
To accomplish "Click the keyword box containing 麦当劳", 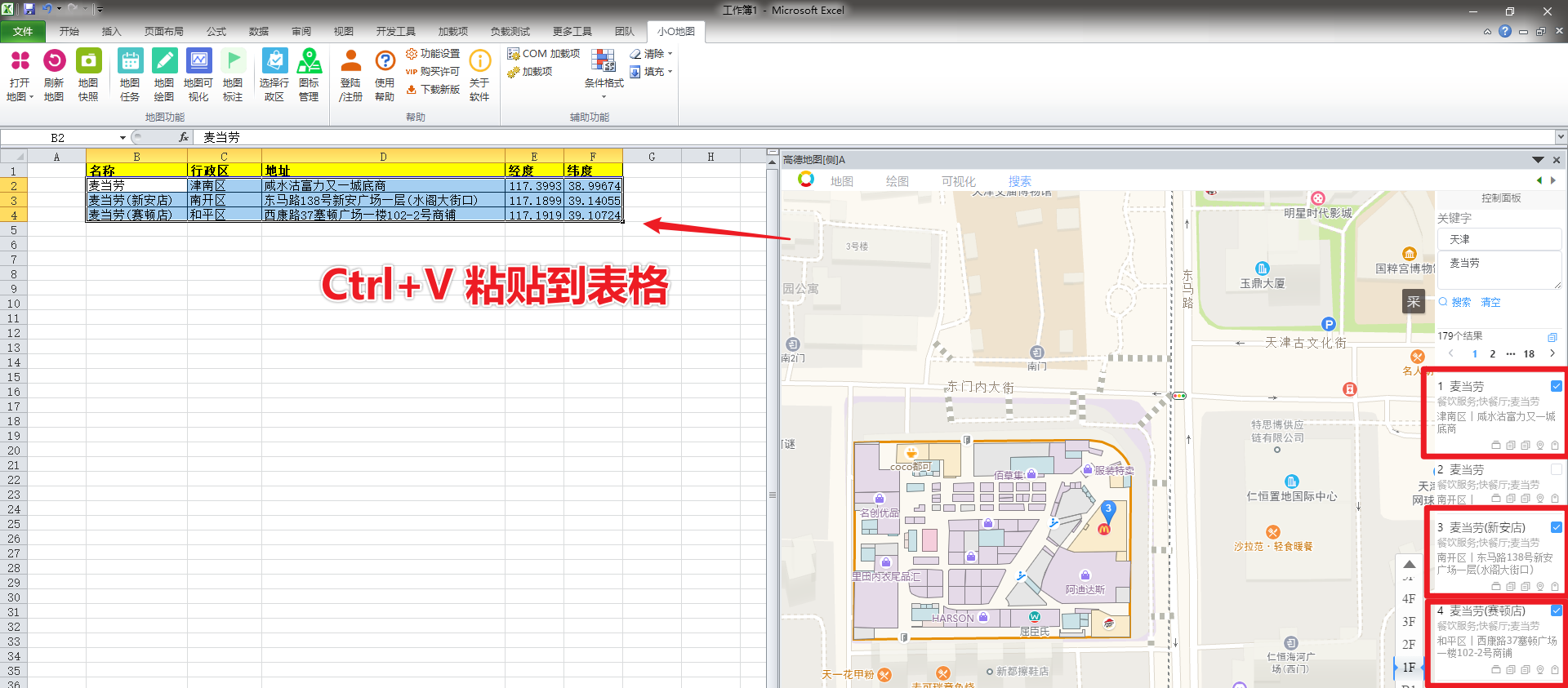I will [1499, 269].
